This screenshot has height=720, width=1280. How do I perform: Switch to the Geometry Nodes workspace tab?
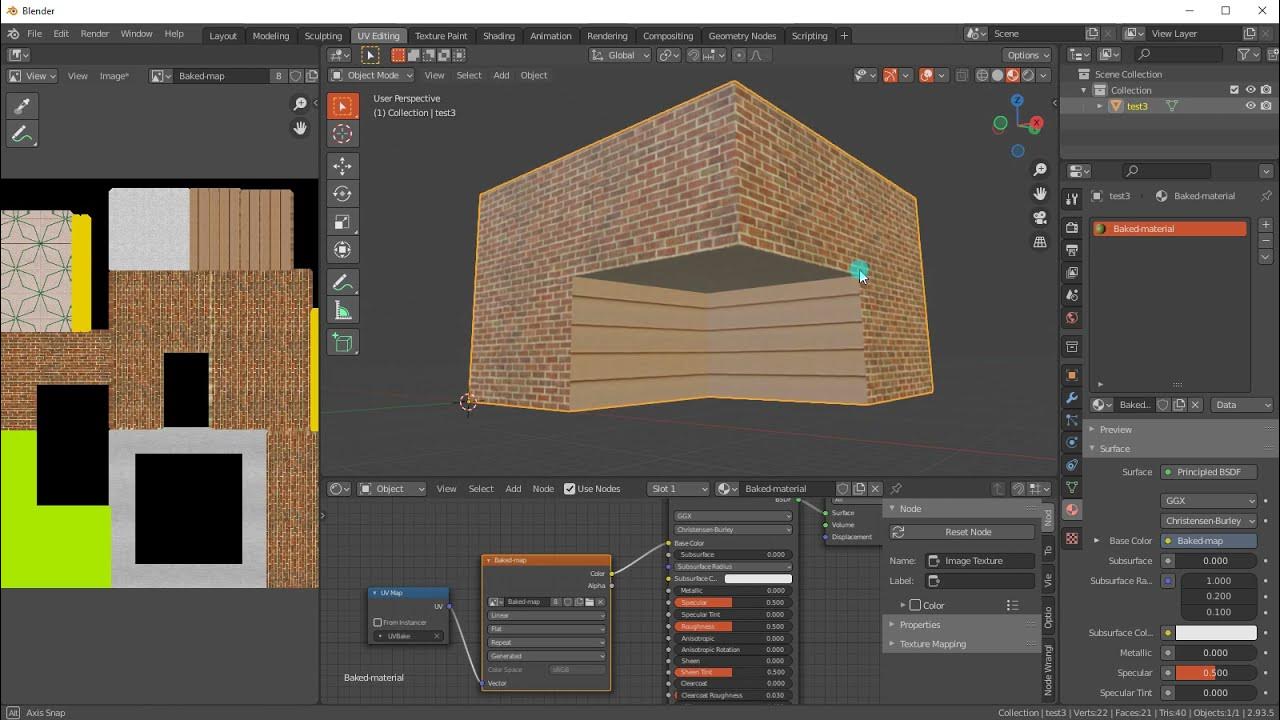click(742, 36)
